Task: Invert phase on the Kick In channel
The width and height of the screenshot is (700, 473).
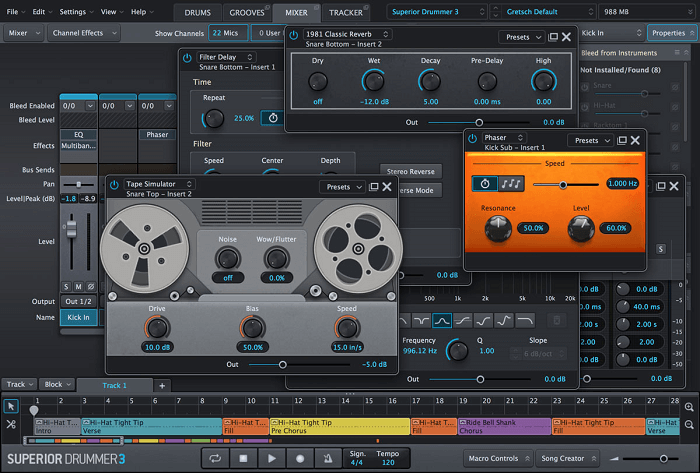Action: [x=91, y=286]
